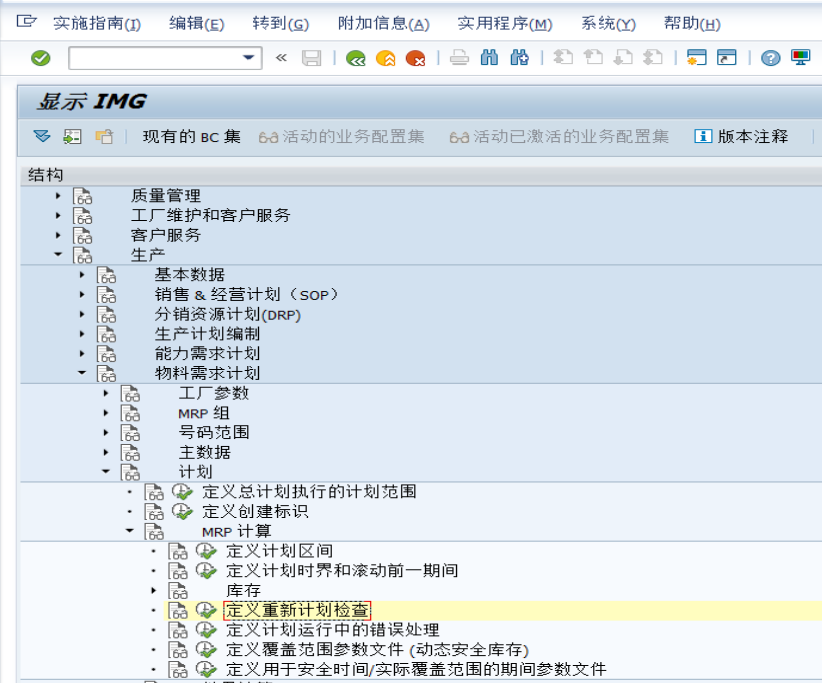This screenshot has height=683, width=822.
Task: Click the Find binoculars icon
Action: 489,58
